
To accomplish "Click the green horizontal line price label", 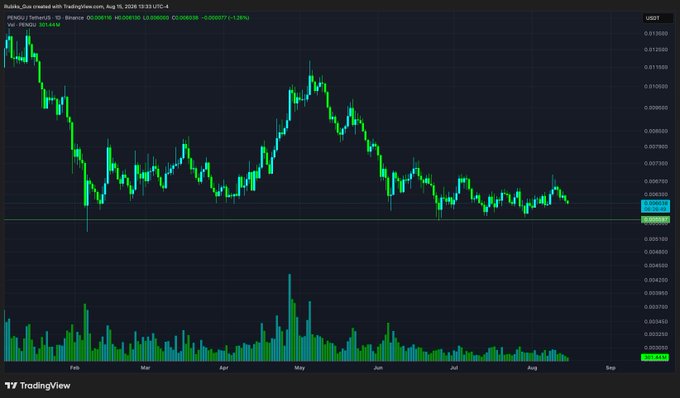I will tap(655, 219).
